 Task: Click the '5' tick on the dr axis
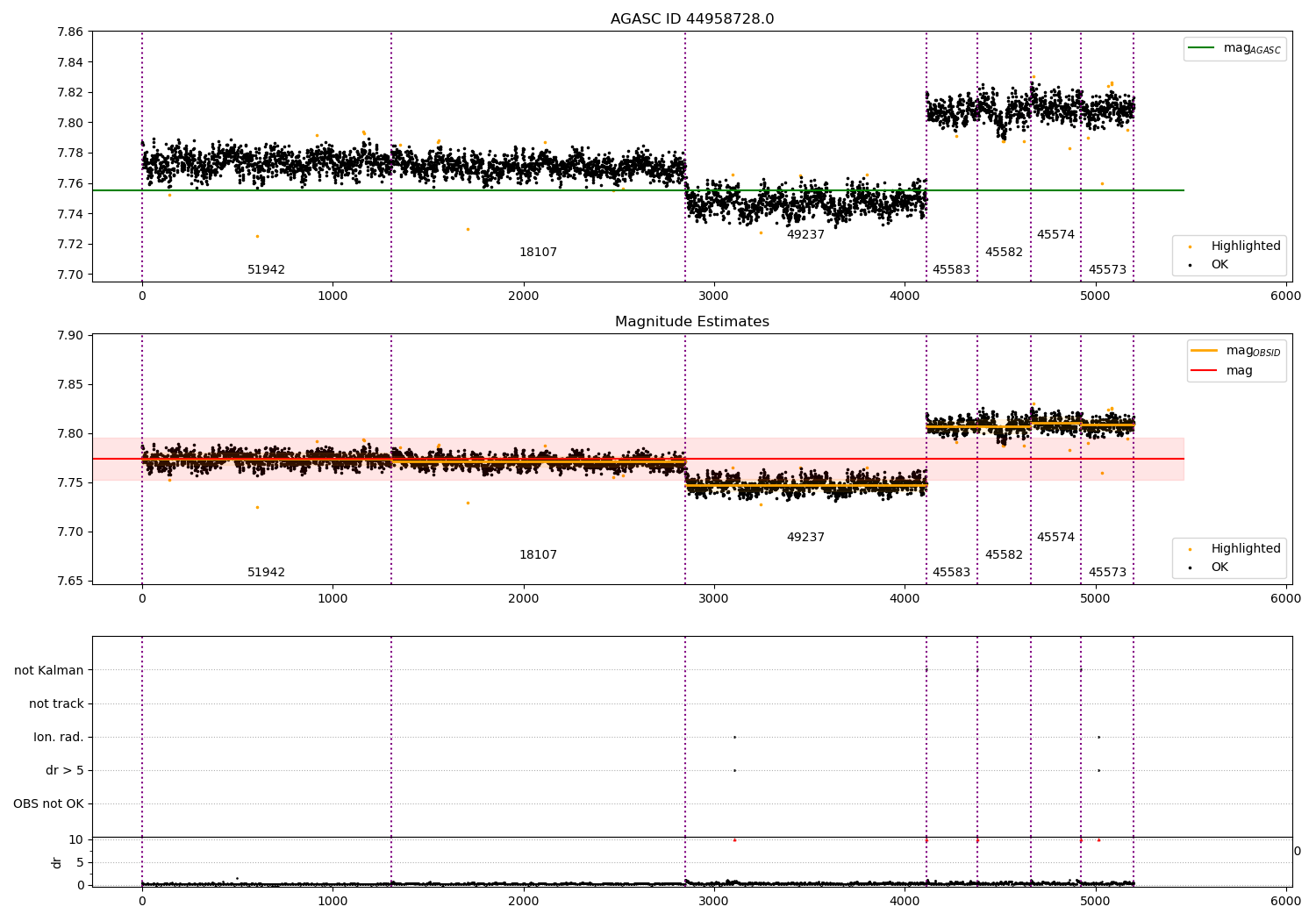click(x=81, y=862)
